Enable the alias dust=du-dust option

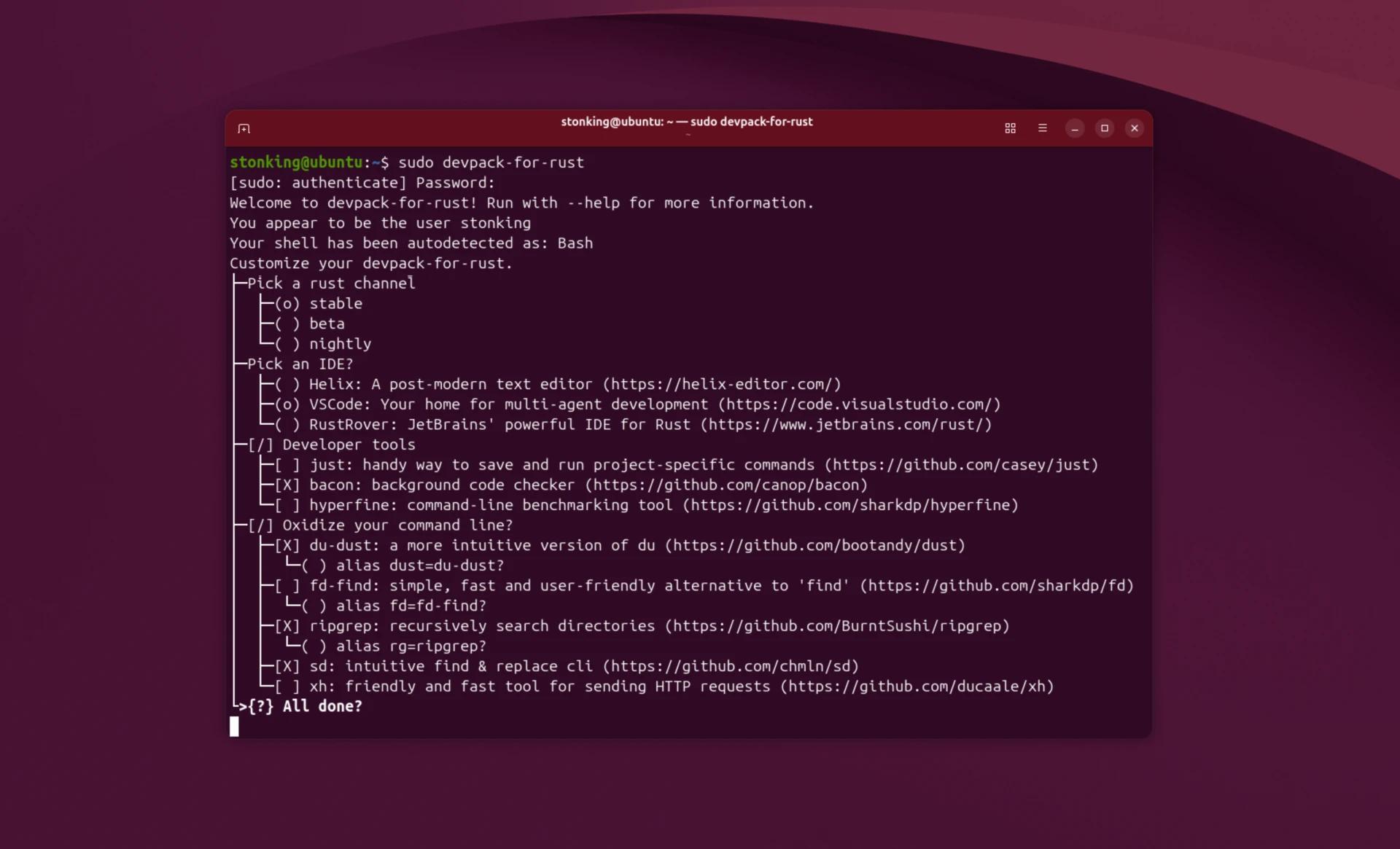[314, 566]
